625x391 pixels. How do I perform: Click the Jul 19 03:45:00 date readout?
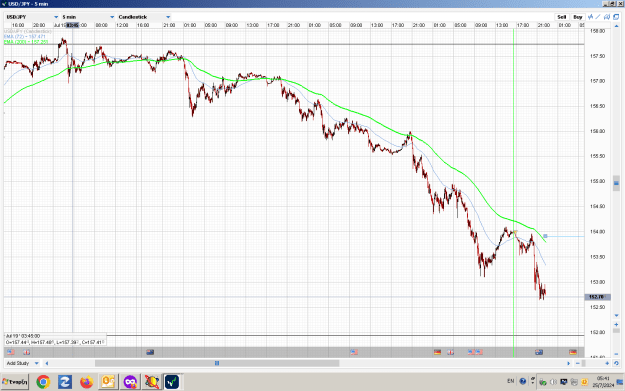[23, 336]
